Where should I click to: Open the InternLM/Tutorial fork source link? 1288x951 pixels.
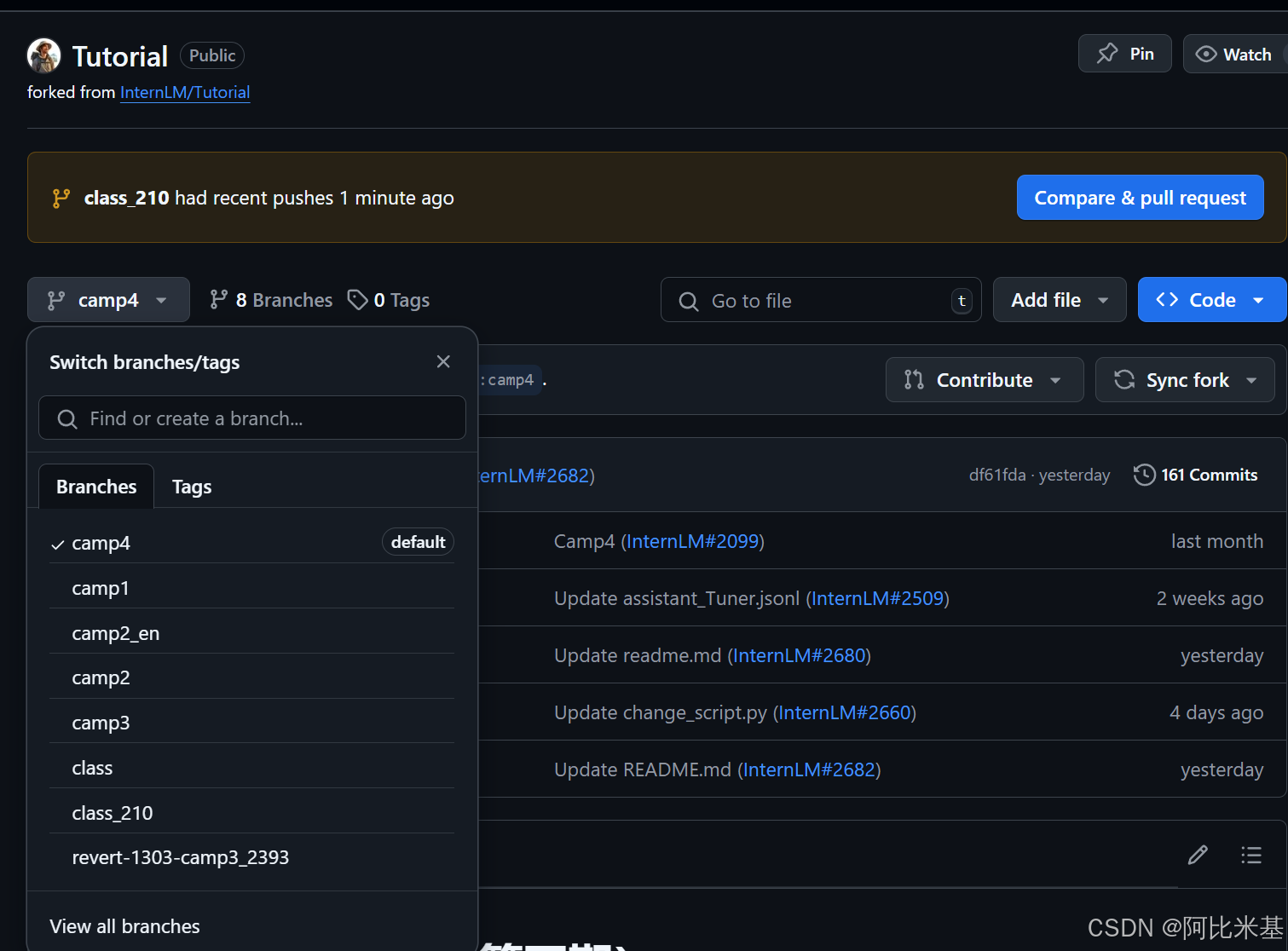pyautogui.click(x=185, y=92)
